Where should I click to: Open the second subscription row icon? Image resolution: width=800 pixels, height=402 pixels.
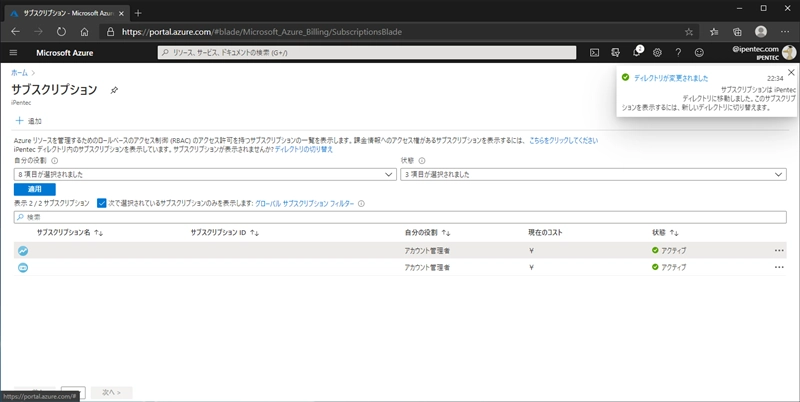pos(23,267)
